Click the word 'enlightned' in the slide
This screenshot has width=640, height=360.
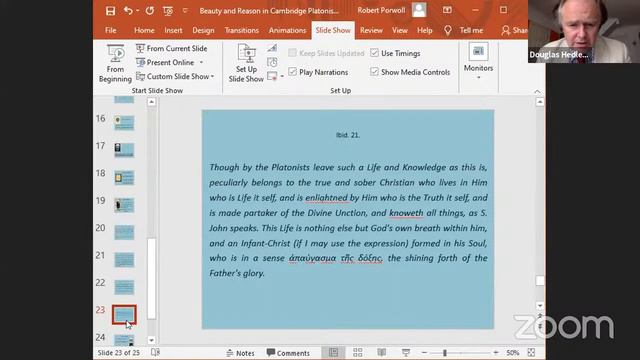(x=327, y=198)
